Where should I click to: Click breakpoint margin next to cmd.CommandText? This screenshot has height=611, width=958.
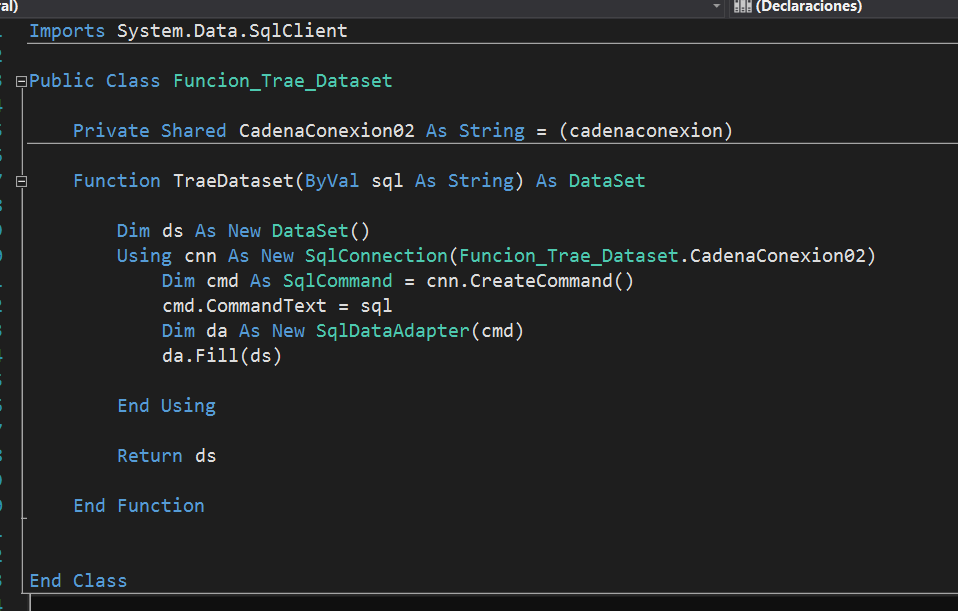click(x=7, y=305)
